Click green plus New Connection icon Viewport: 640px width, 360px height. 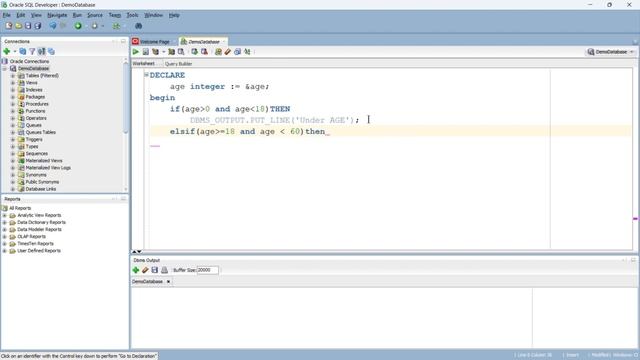point(7,51)
